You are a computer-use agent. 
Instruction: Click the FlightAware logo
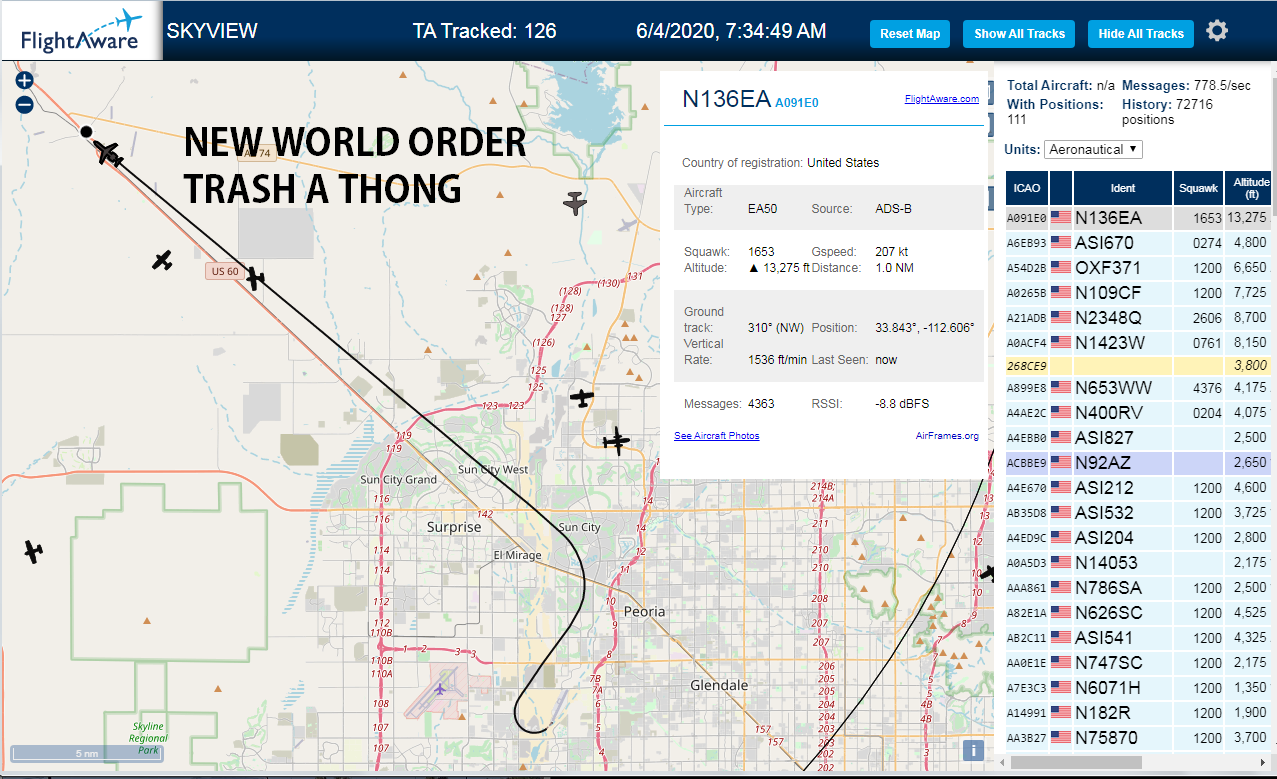coord(81,31)
